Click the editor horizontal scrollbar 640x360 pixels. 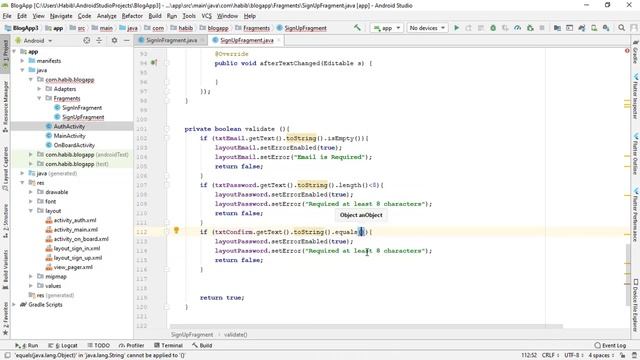366,326
